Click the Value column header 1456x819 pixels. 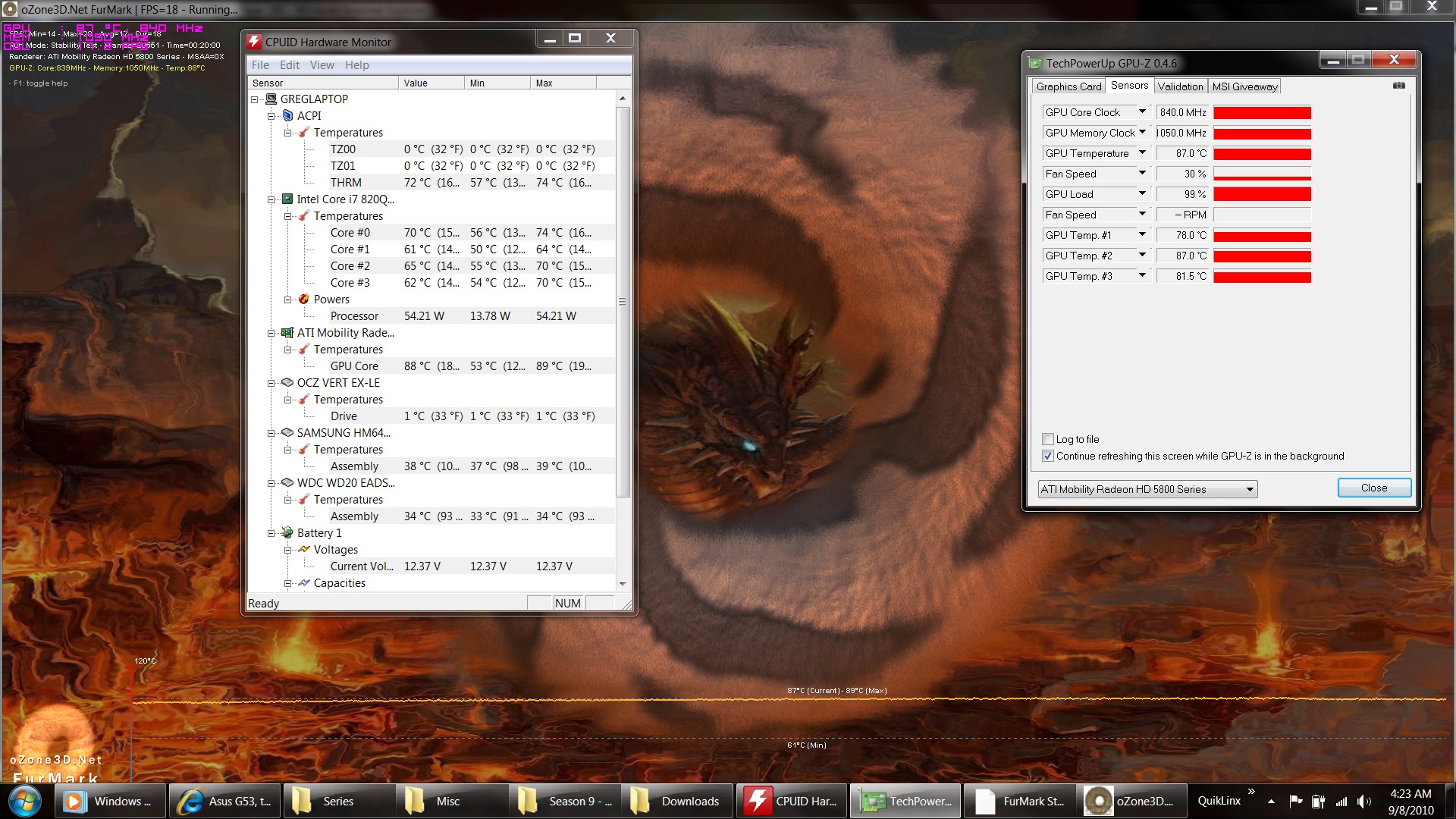[431, 83]
